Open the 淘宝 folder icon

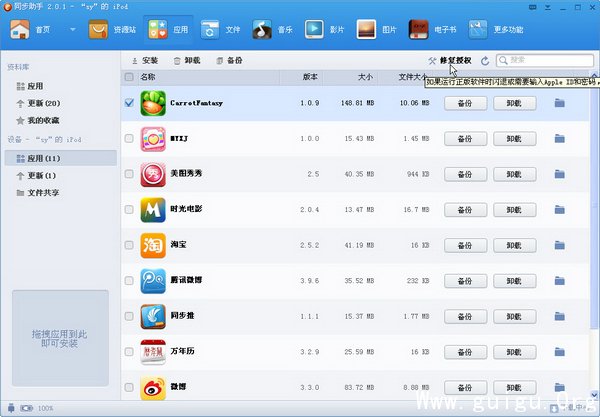[559, 245]
